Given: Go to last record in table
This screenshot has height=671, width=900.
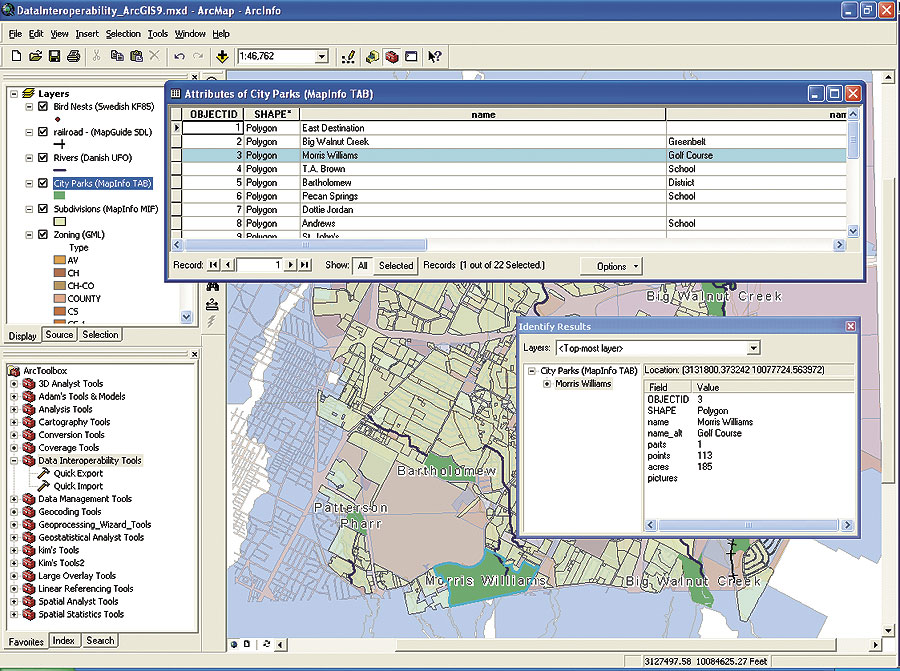Looking at the screenshot, I should [x=305, y=265].
